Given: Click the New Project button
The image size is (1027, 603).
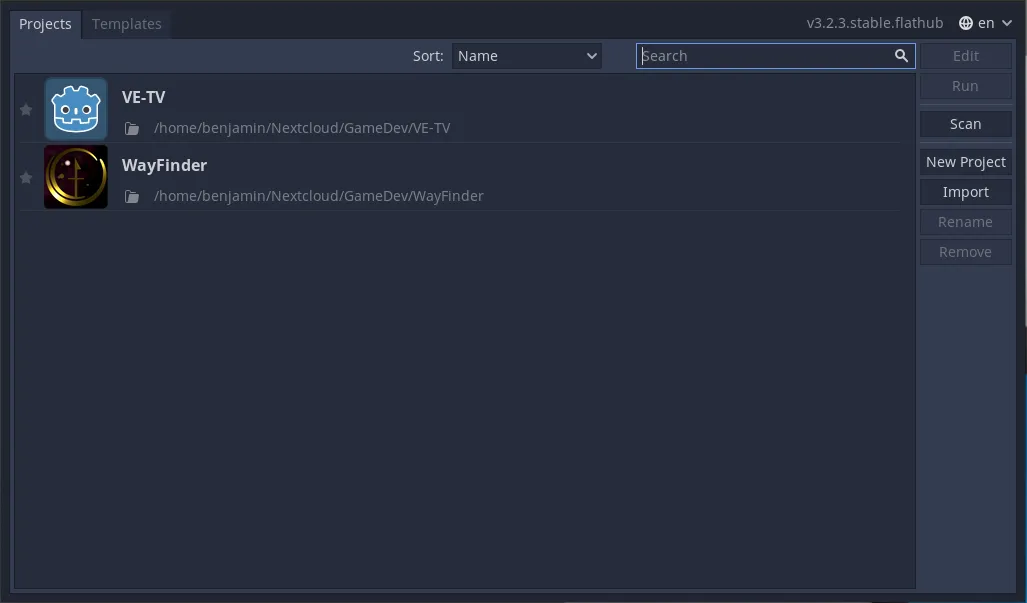Looking at the screenshot, I should [965, 161].
